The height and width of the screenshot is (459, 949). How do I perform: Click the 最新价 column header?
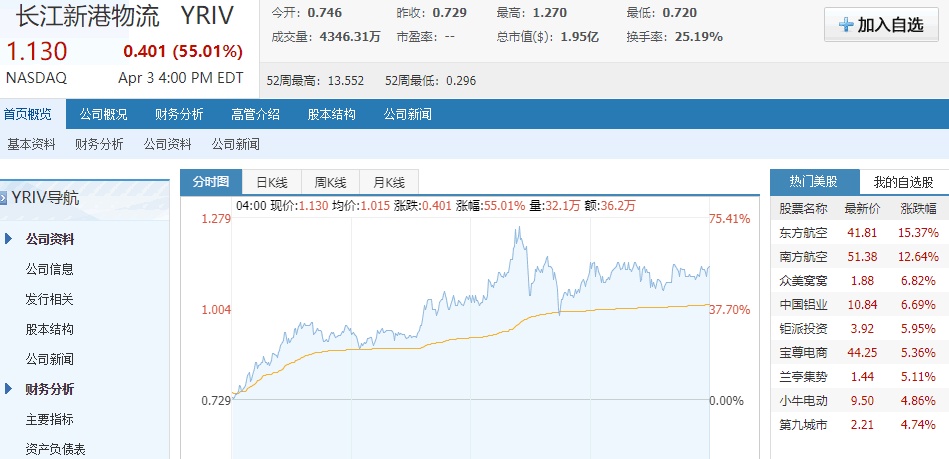coord(862,209)
